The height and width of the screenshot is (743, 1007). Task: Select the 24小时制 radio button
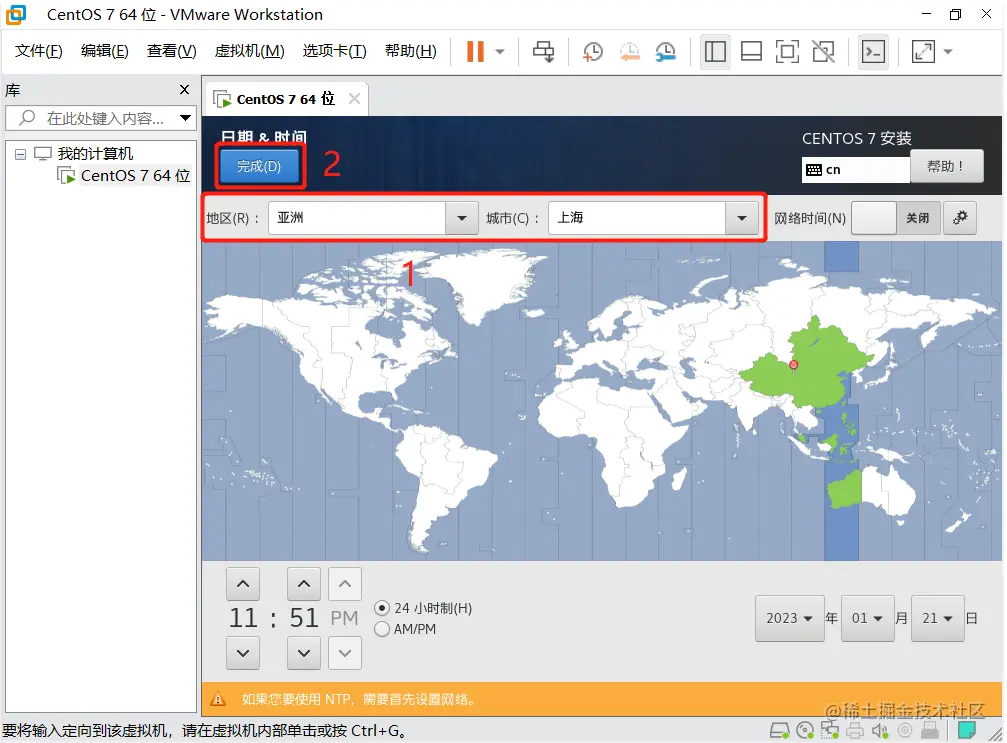click(x=381, y=608)
